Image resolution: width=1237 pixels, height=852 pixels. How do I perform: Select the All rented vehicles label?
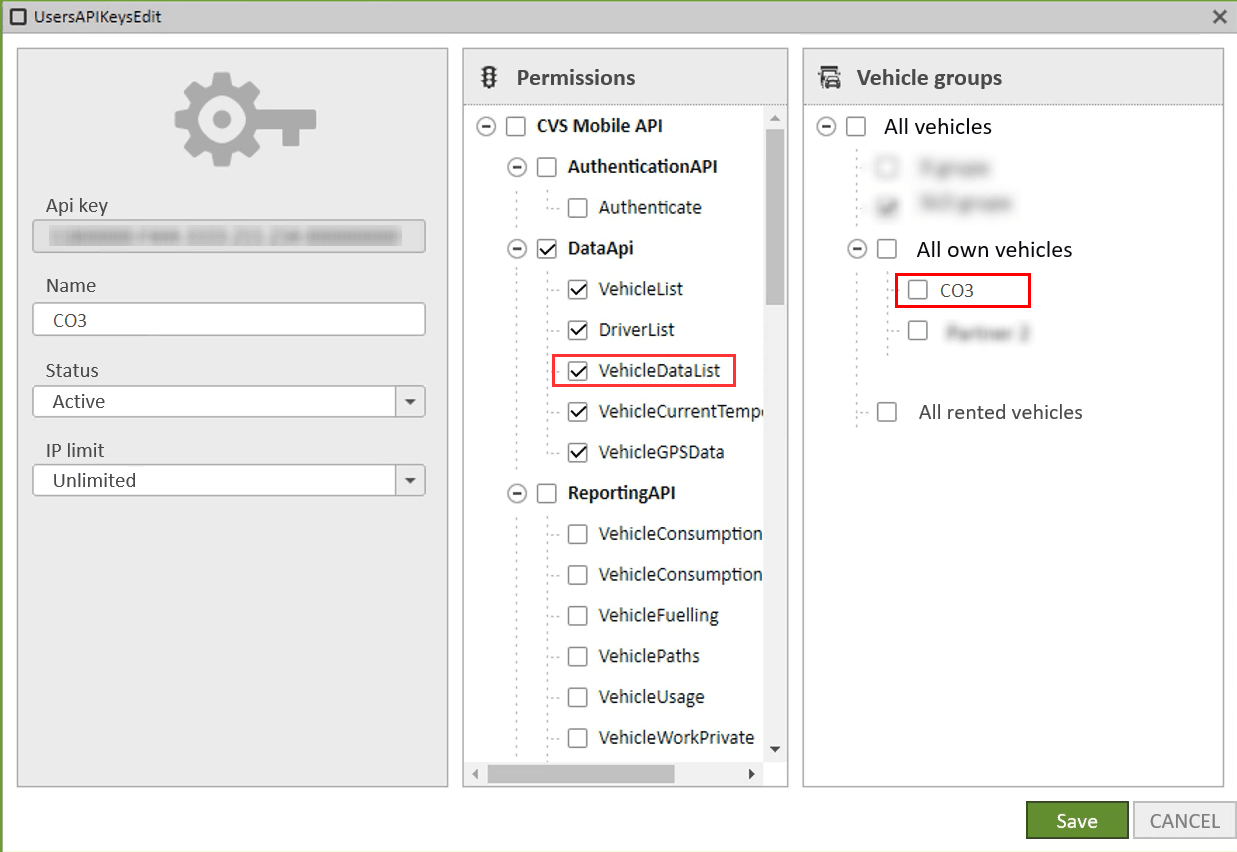click(x=1000, y=412)
